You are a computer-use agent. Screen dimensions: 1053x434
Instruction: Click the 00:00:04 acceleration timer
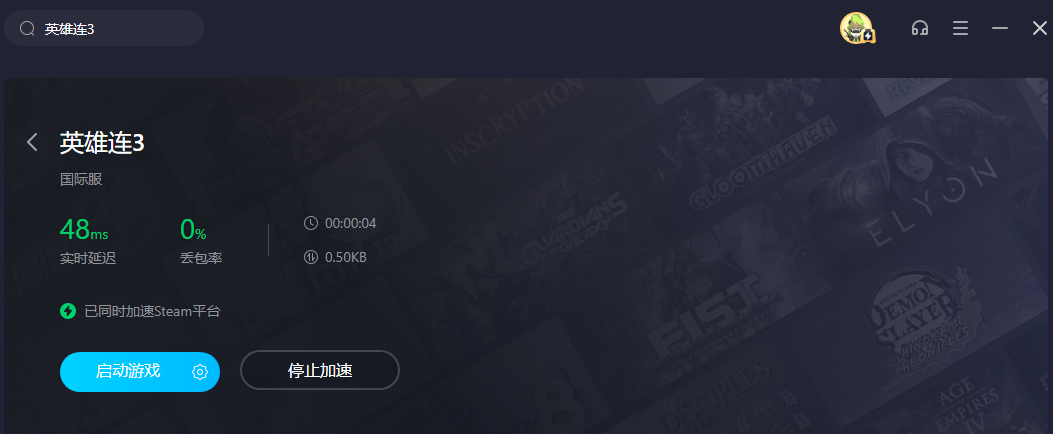[351, 223]
